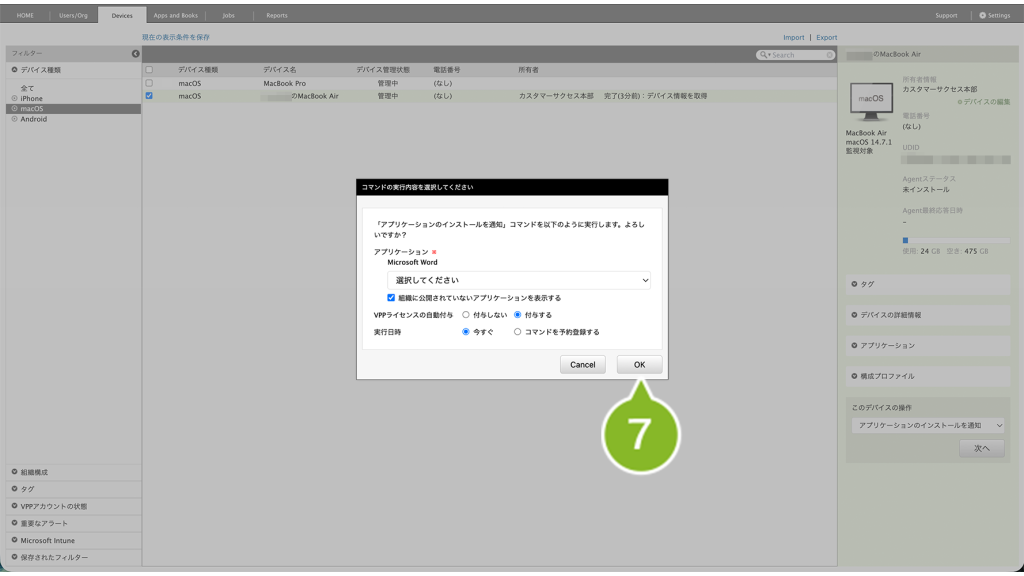The height and width of the screenshot is (576, 1024).
Task: Click the カスタマーサクセス本部 owner cell
Action: [x=556, y=96]
